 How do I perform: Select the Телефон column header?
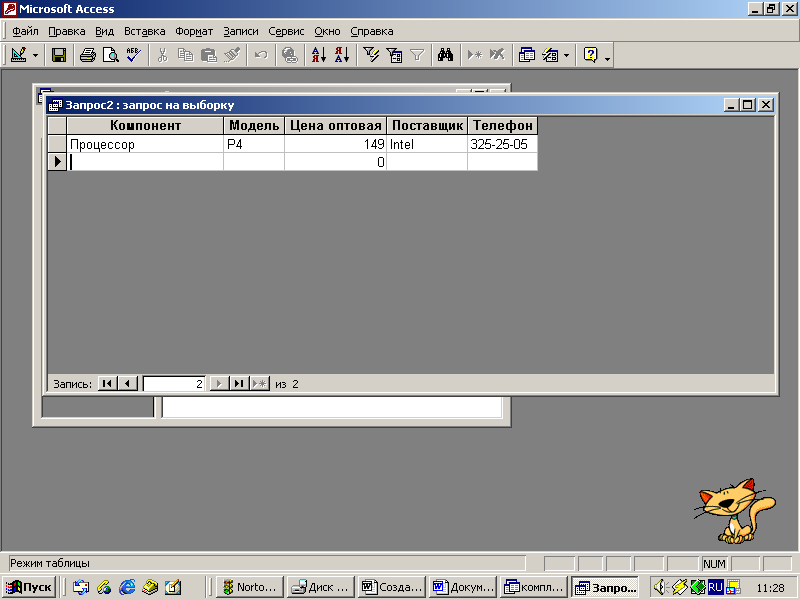503,126
